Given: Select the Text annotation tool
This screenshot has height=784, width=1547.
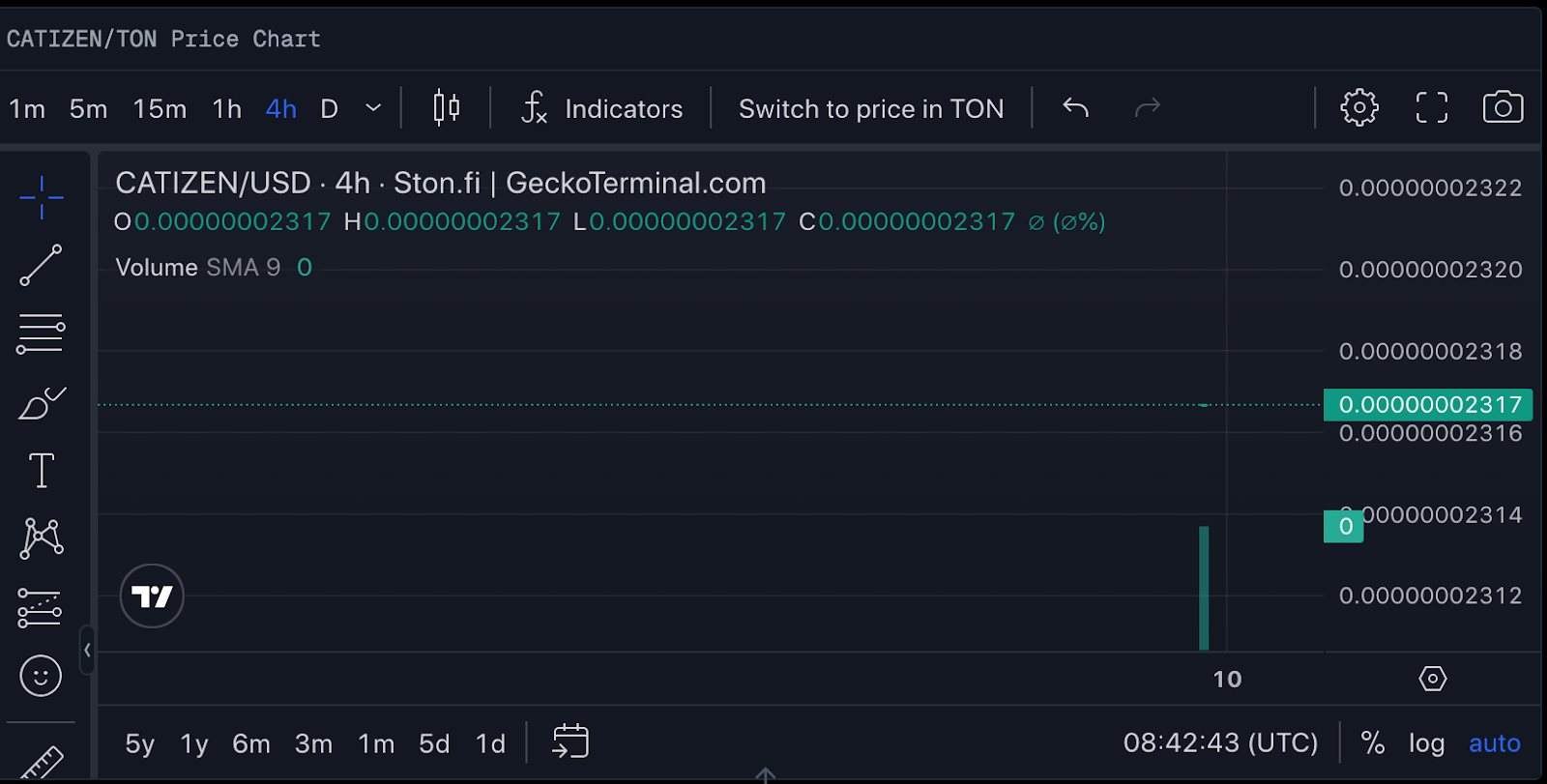Looking at the screenshot, I should click(x=41, y=471).
